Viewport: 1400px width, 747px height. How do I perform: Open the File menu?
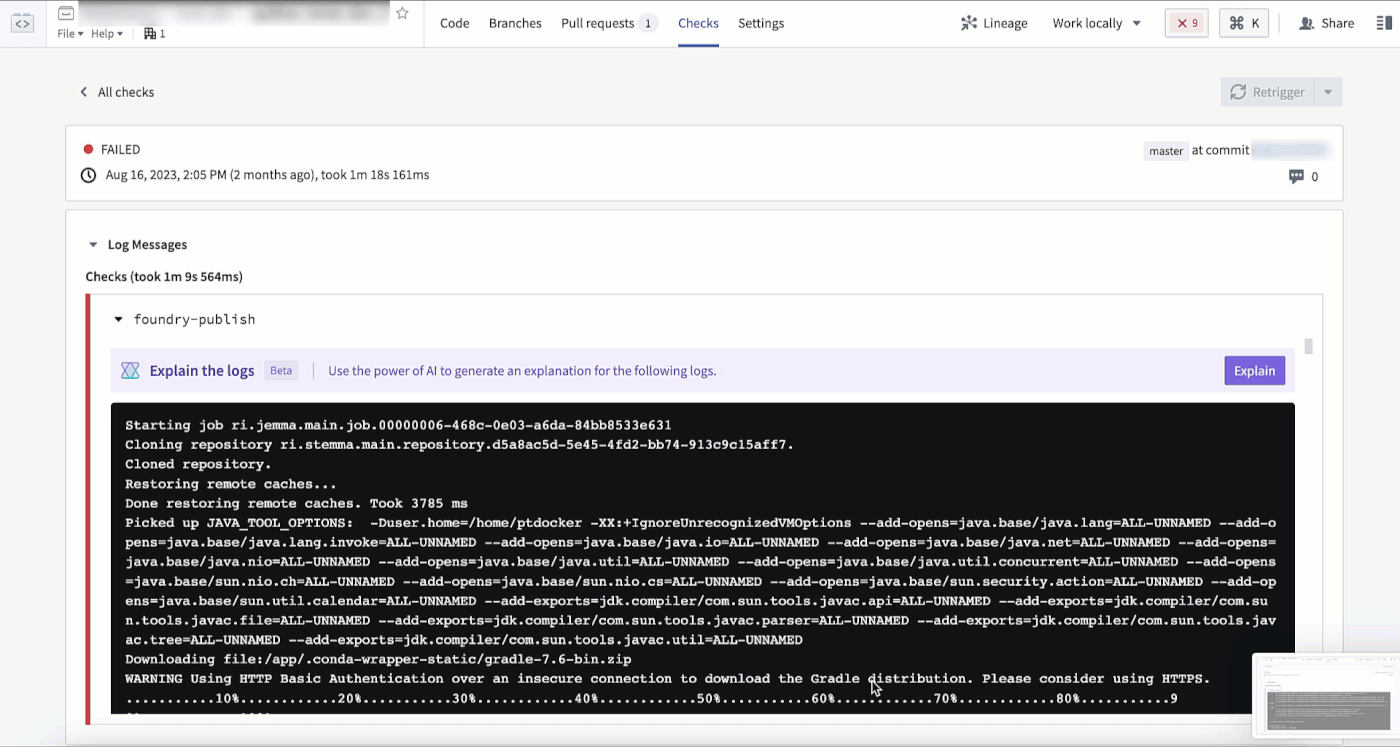70,34
